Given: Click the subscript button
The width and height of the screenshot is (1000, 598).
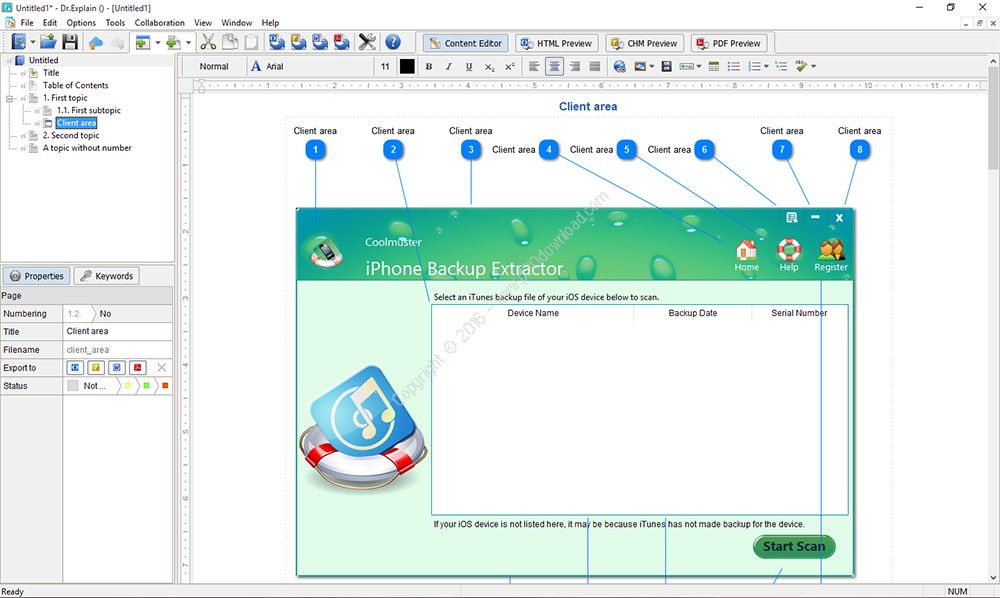Looking at the screenshot, I should [489, 66].
